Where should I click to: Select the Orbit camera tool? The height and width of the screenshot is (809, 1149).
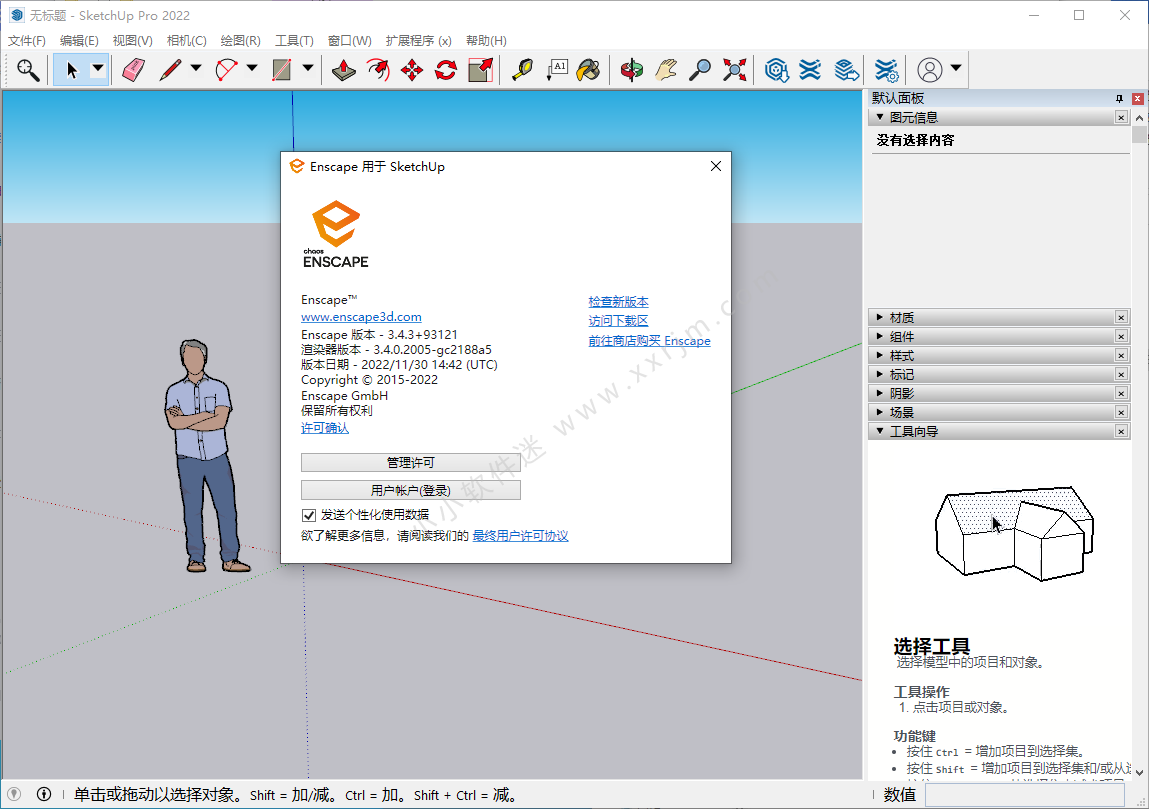631,70
